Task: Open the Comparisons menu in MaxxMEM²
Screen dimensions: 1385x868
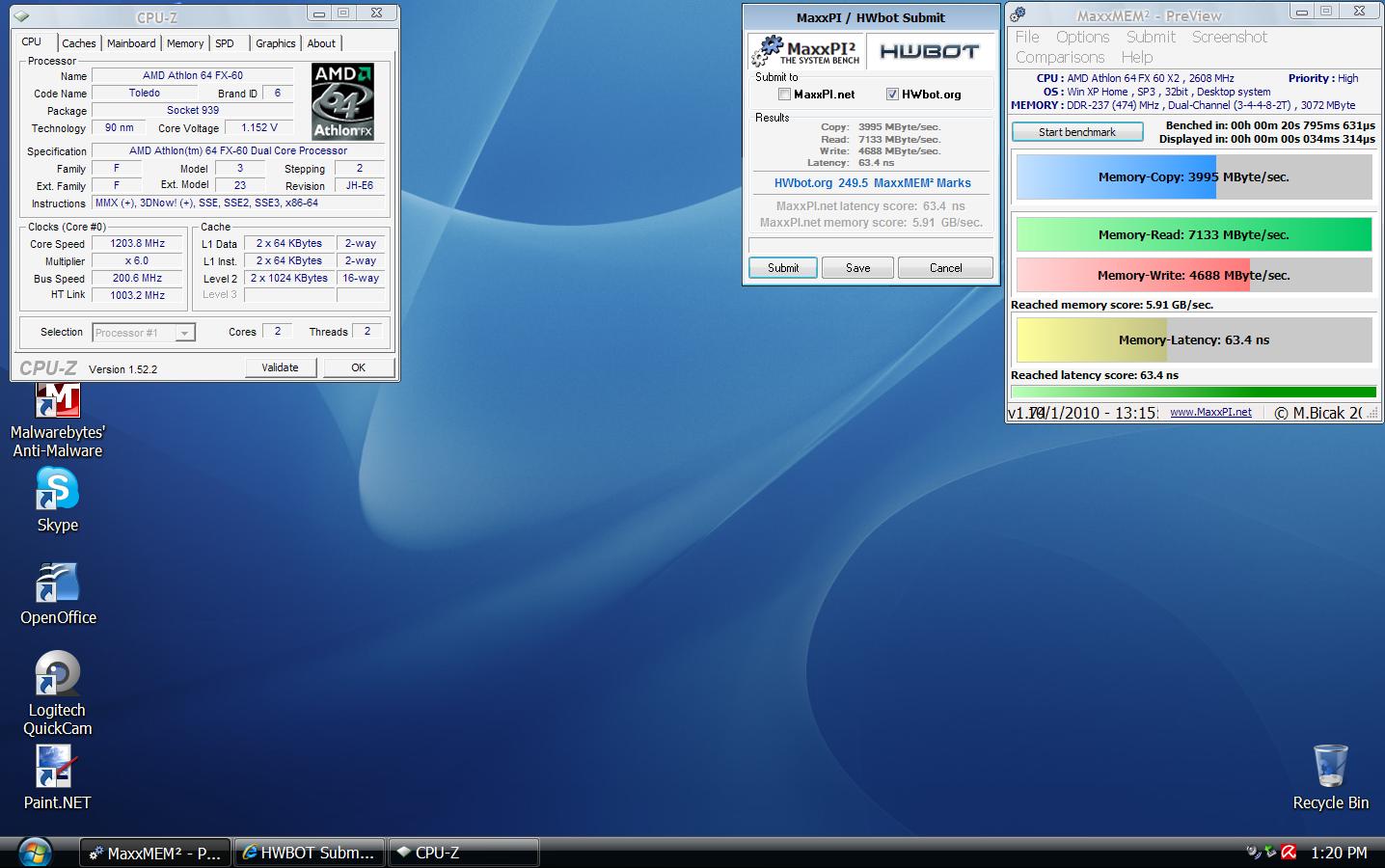Action: (x=1060, y=57)
